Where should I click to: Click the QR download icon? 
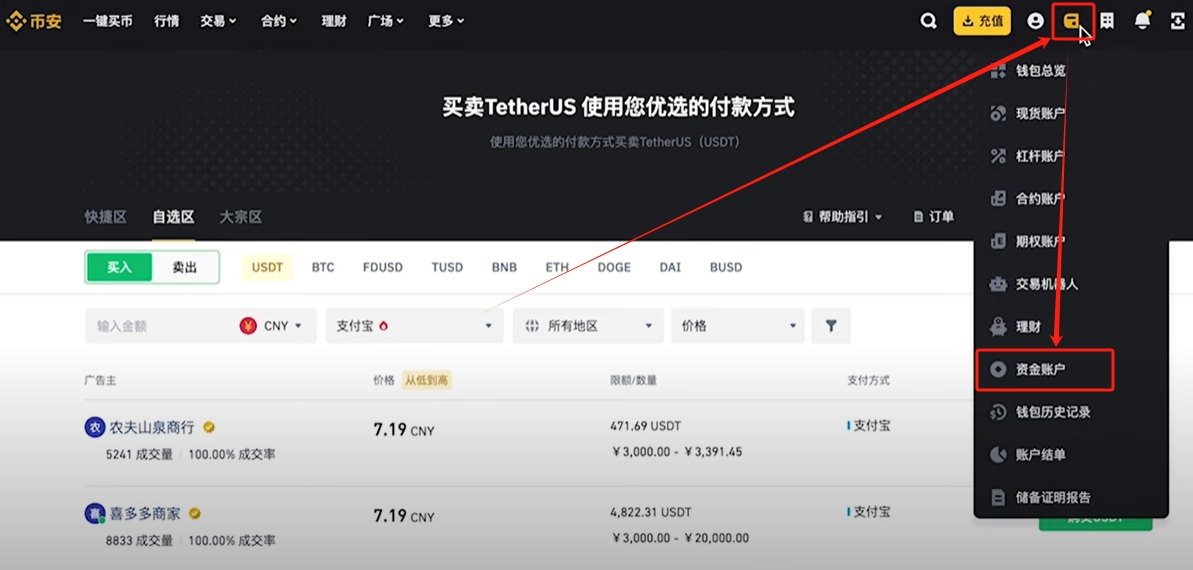[x=1177, y=21]
